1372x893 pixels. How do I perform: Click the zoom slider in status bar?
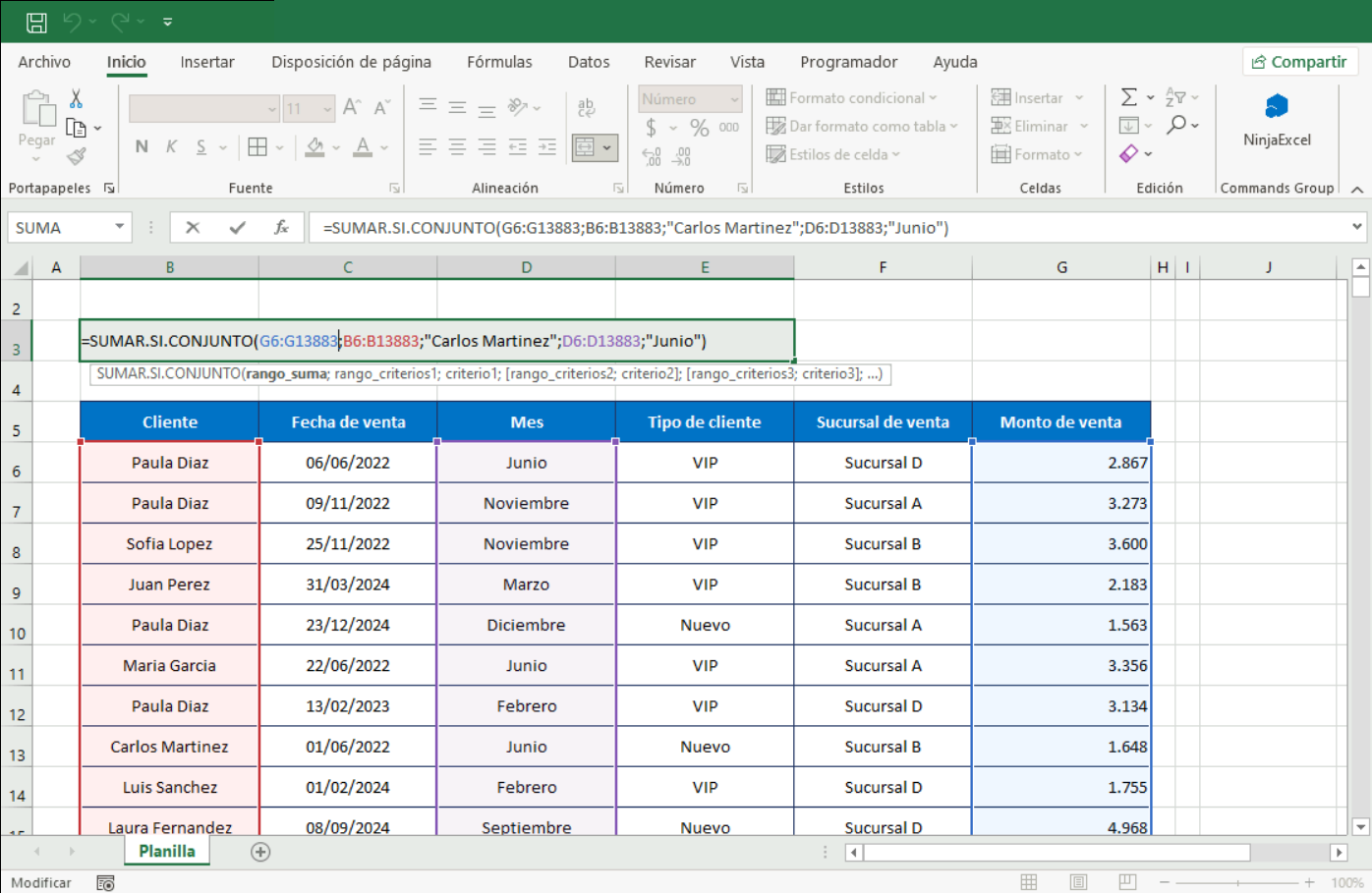(x=1237, y=882)
